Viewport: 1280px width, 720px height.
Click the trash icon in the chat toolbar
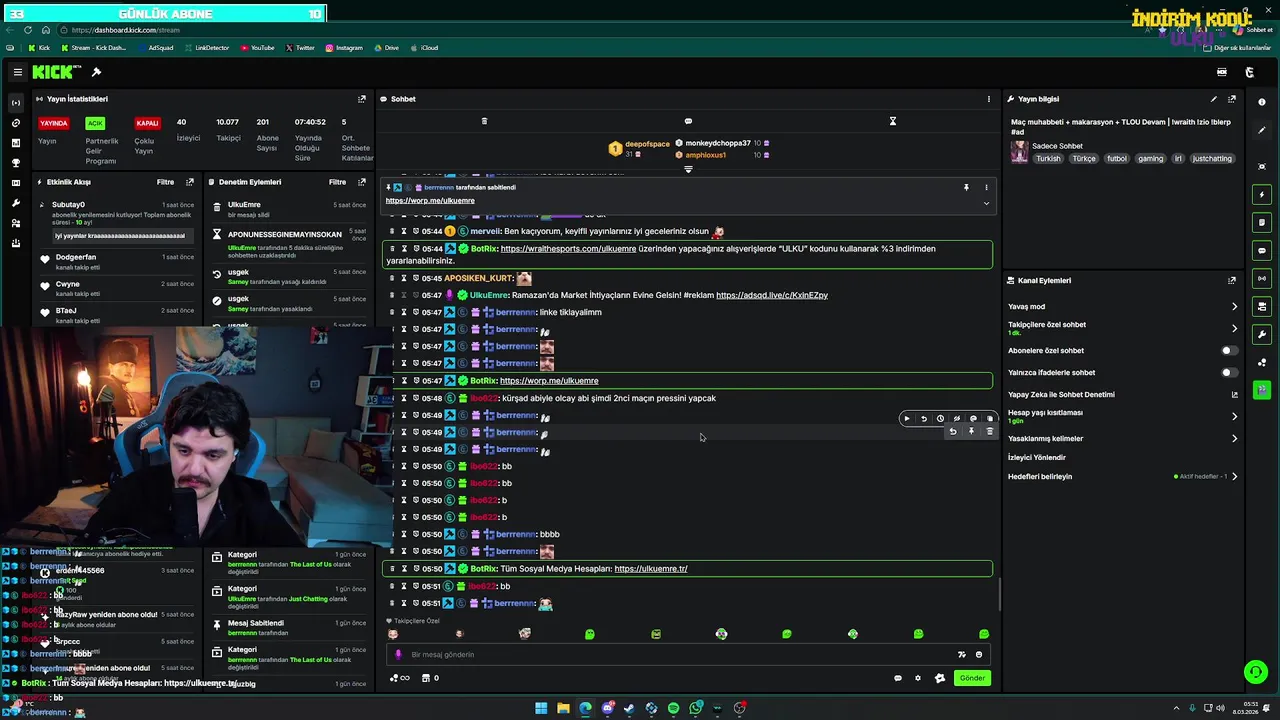484,121
